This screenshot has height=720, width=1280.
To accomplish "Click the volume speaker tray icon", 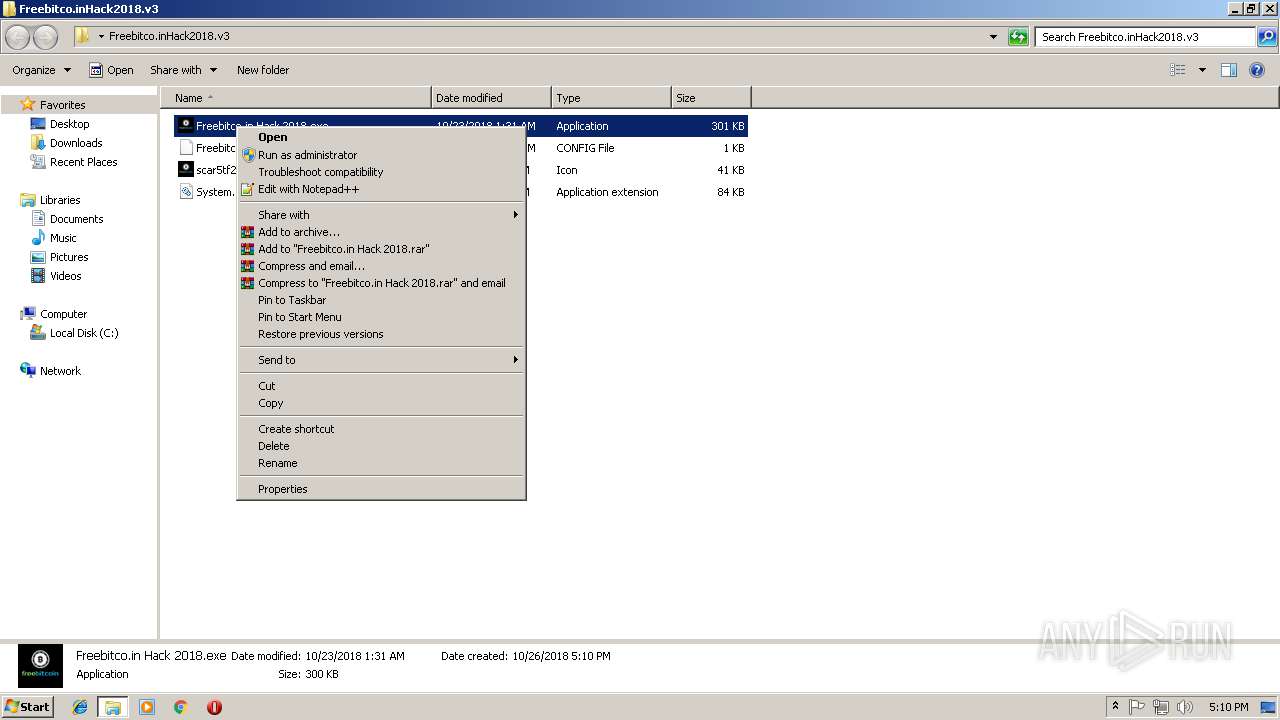I will [1185, 707].
